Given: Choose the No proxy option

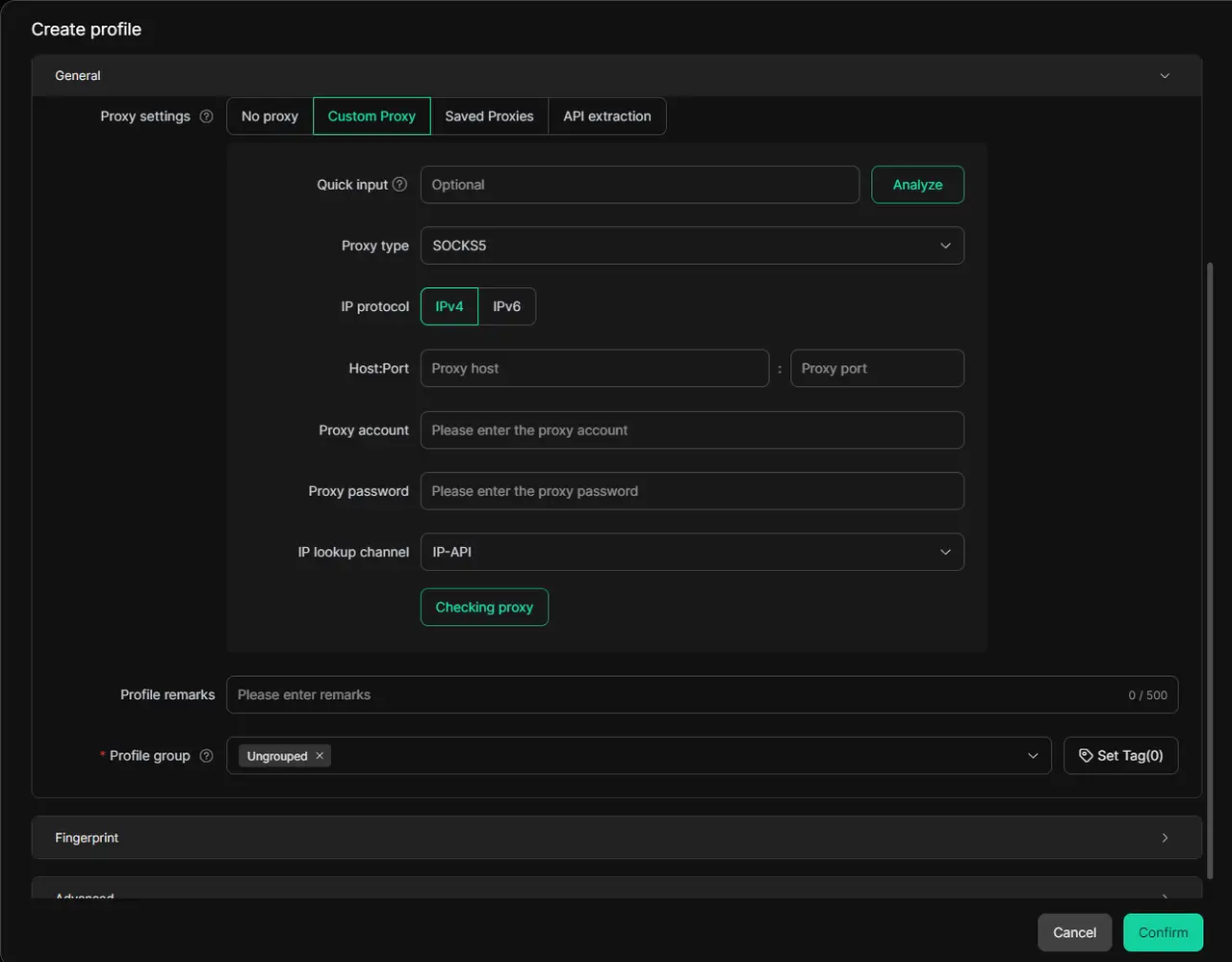Looking at the screenshot, I should tap(269, 117).
